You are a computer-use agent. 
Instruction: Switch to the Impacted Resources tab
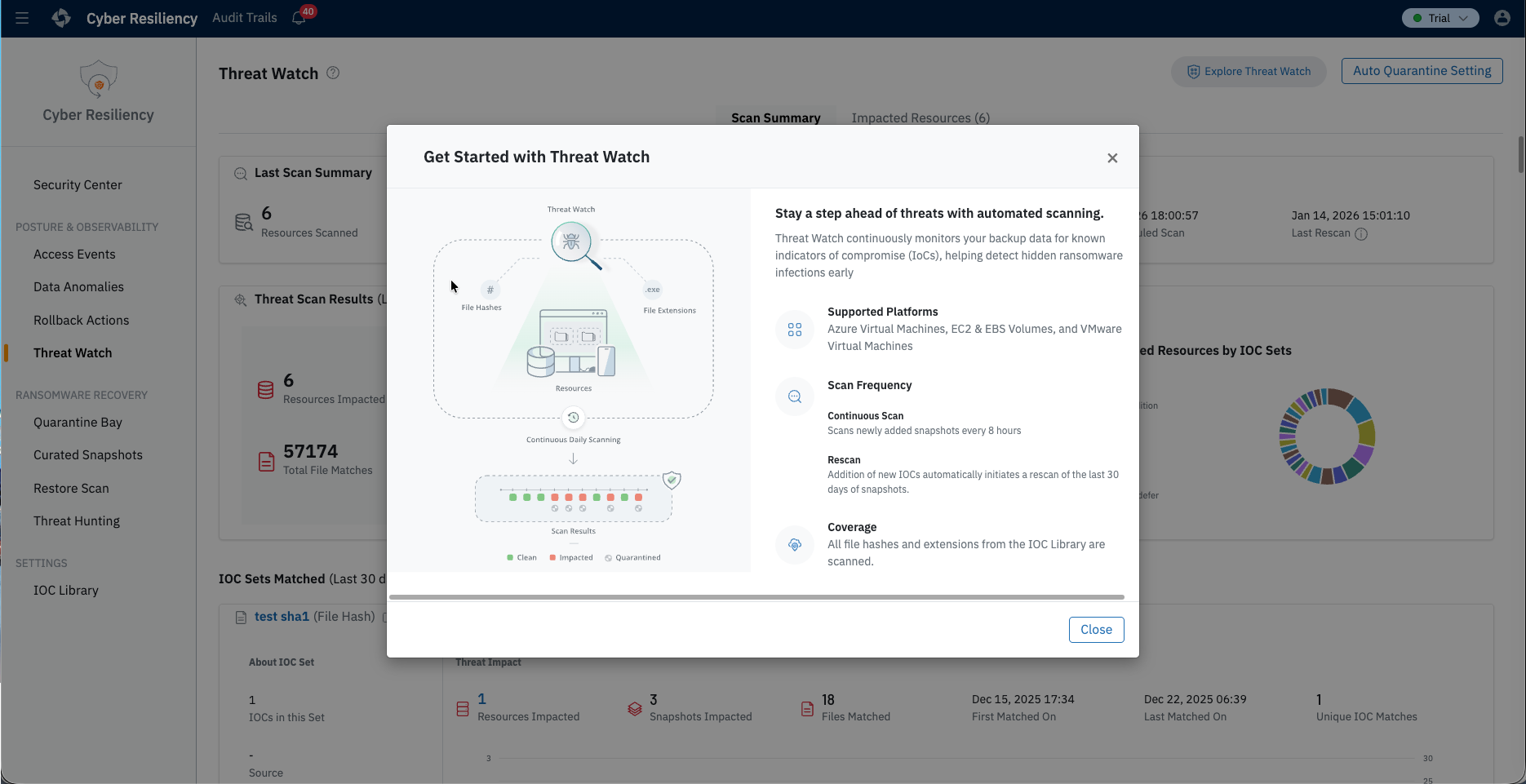pyautogui.click(x=920, y=117)
